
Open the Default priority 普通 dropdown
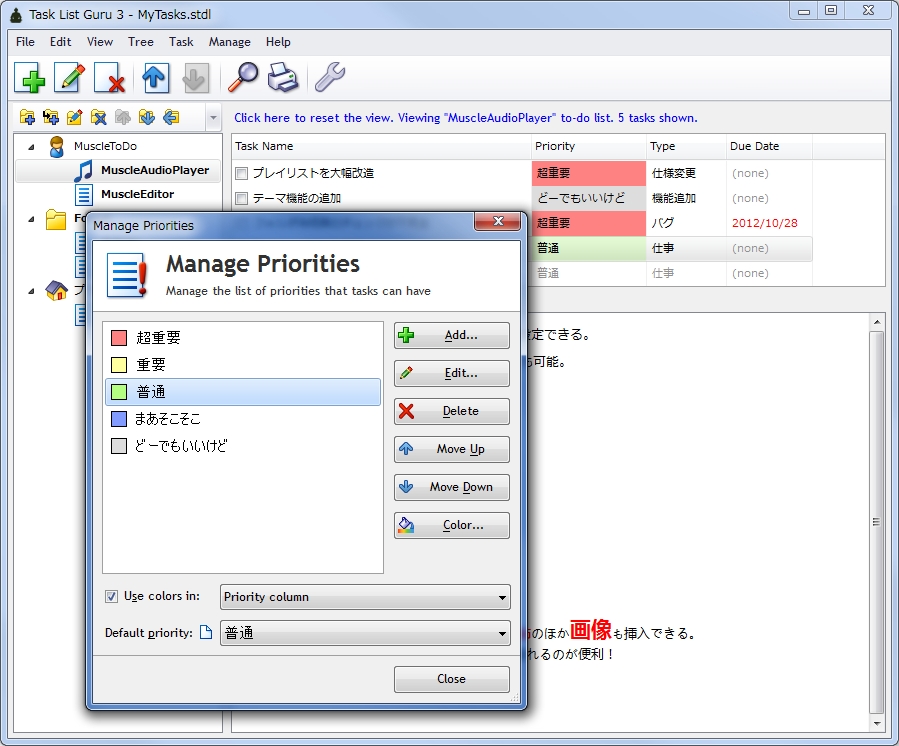(365, 633)
